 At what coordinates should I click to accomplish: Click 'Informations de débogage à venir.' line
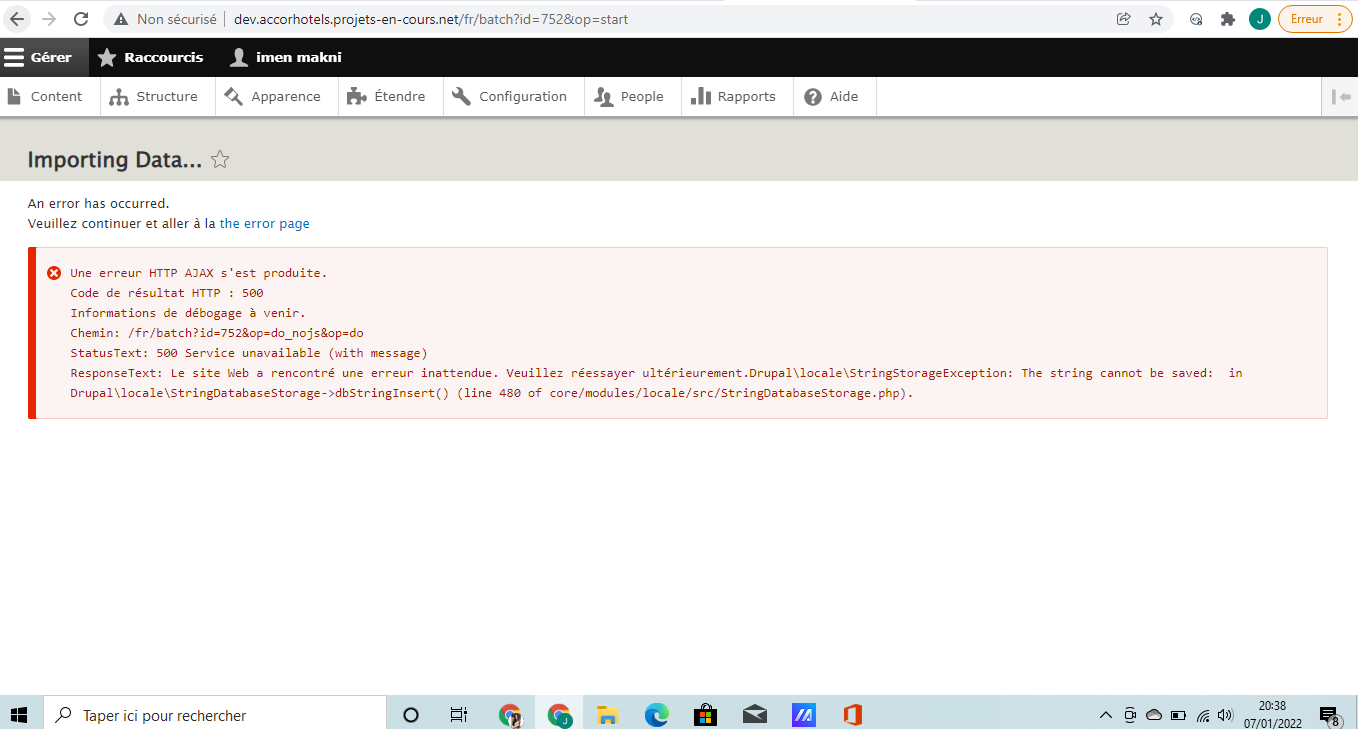[x=188, y=313]
